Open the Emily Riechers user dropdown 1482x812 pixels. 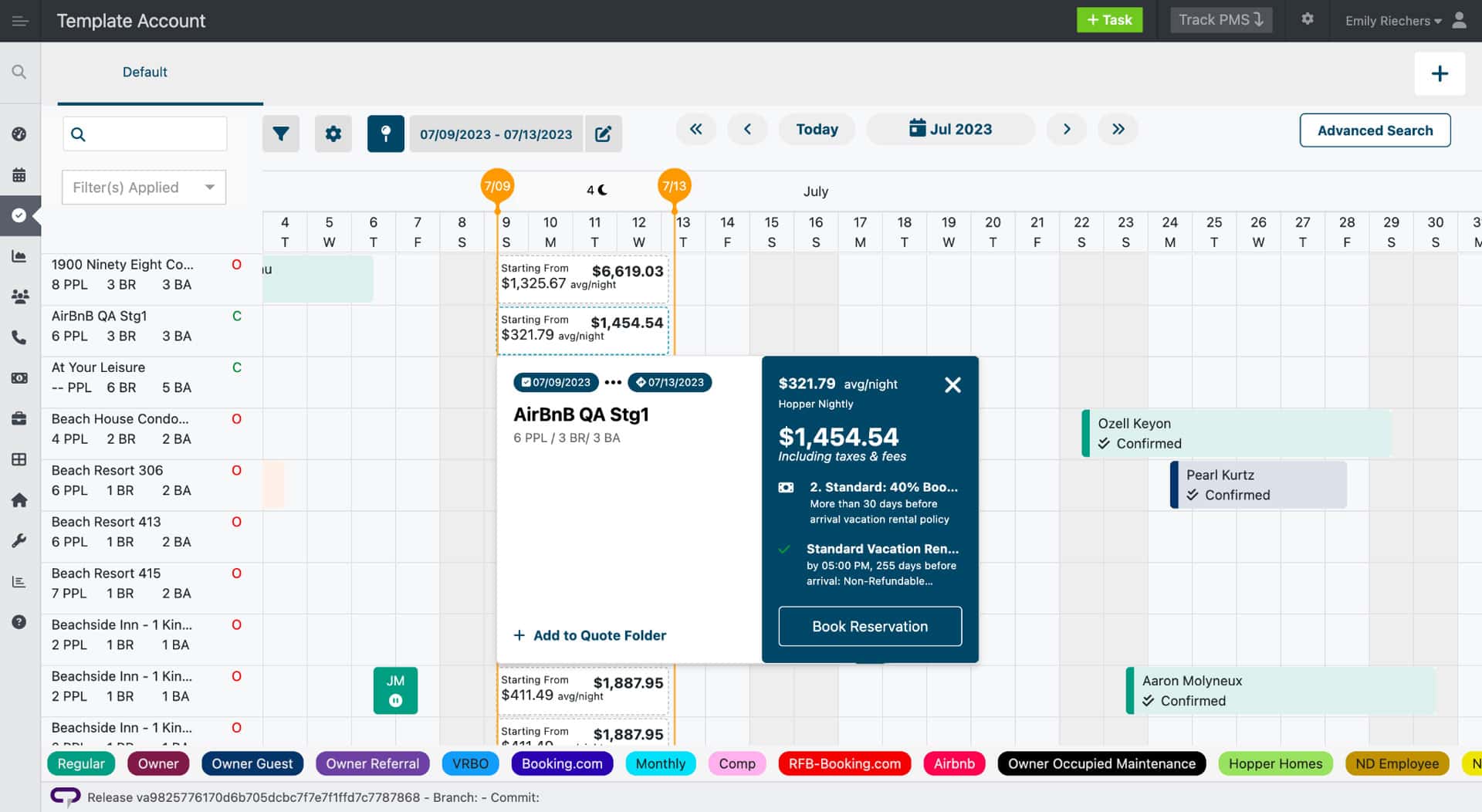pyautogui.click(x=1393, y=20)
